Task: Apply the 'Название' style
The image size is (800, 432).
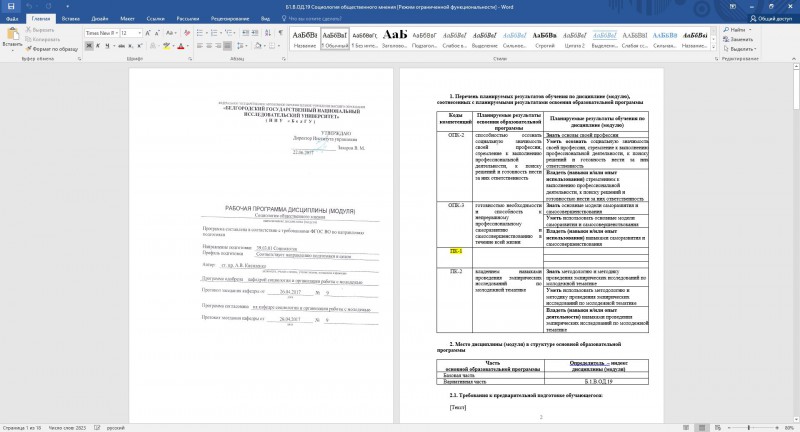Action: coord(305,38)
